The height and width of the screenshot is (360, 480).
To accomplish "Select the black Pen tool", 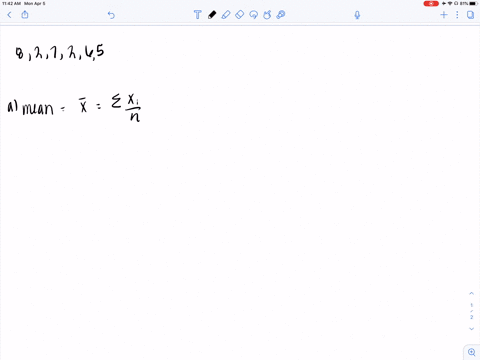I will 212,15.
